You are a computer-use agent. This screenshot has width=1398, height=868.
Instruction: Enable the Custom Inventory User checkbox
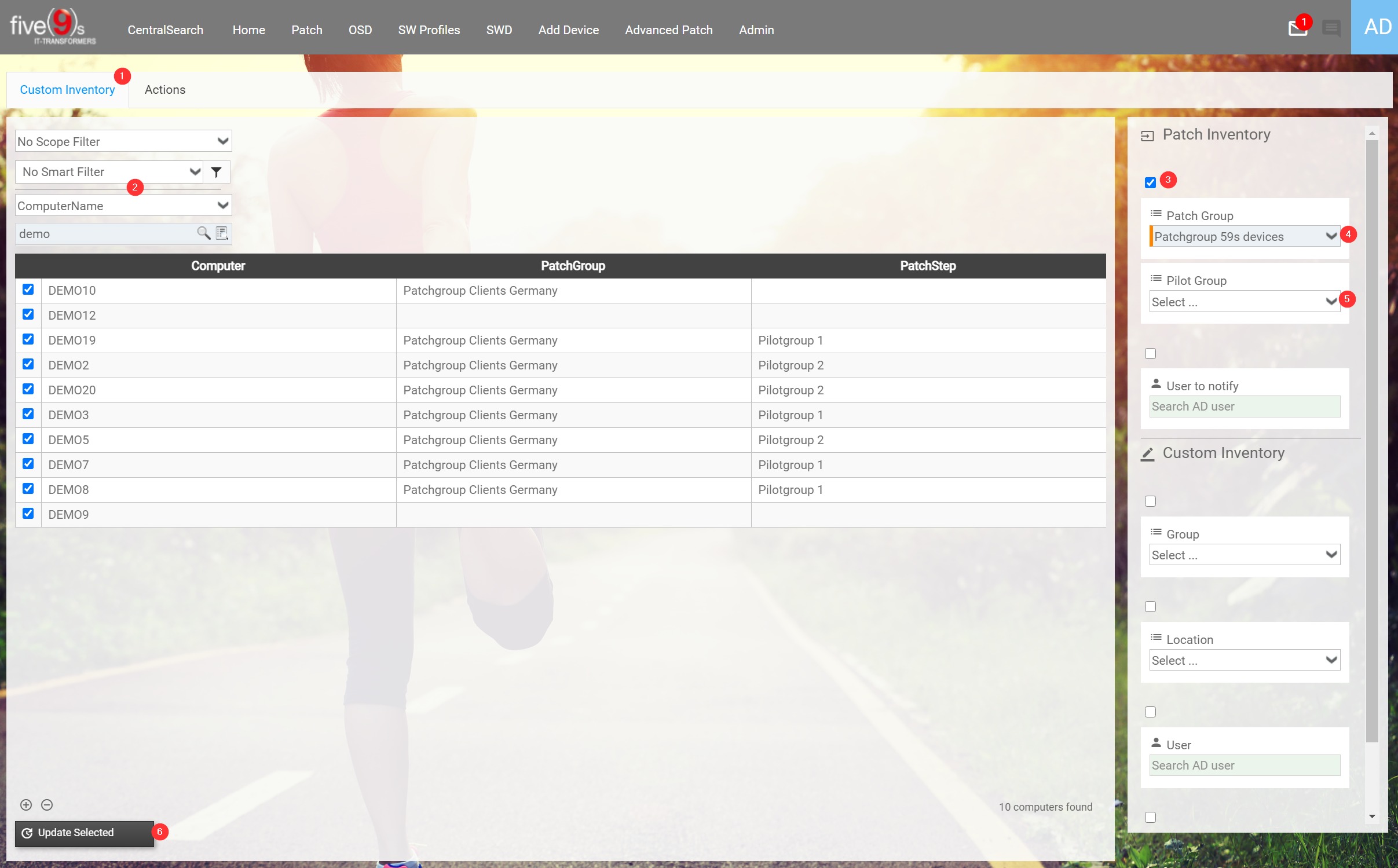(x=1150, y=712)
